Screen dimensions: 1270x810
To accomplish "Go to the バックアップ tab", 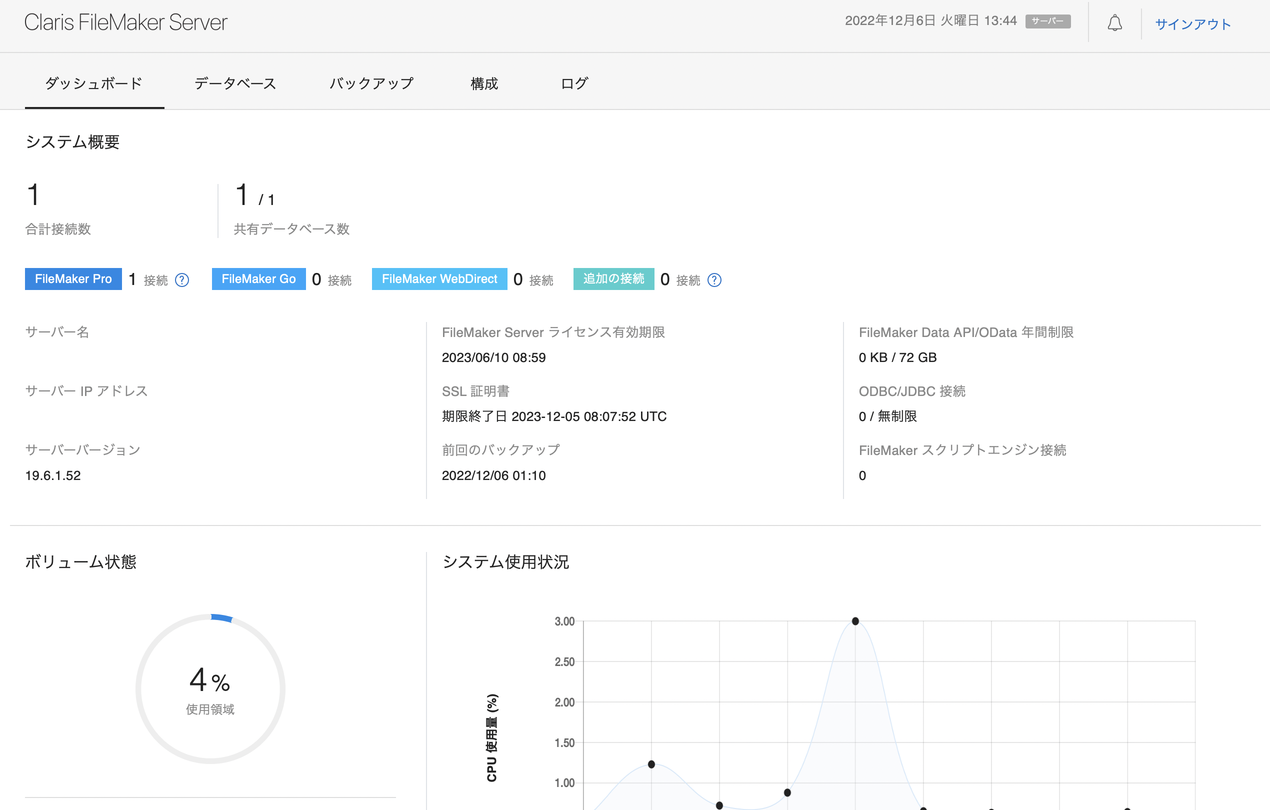I will pos(371,83).
